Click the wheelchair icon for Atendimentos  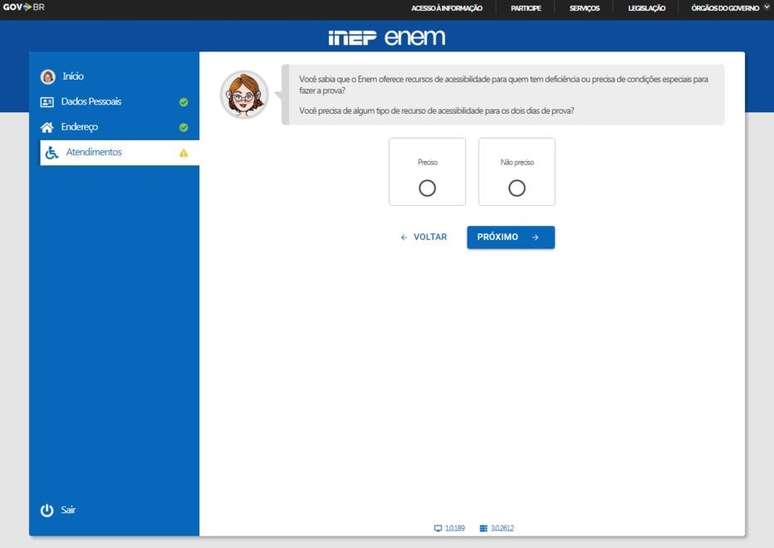51,153
